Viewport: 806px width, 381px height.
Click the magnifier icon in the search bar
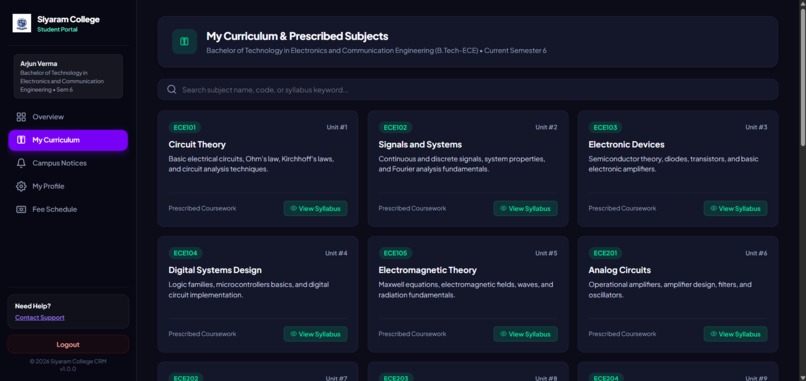pos(172,89)
